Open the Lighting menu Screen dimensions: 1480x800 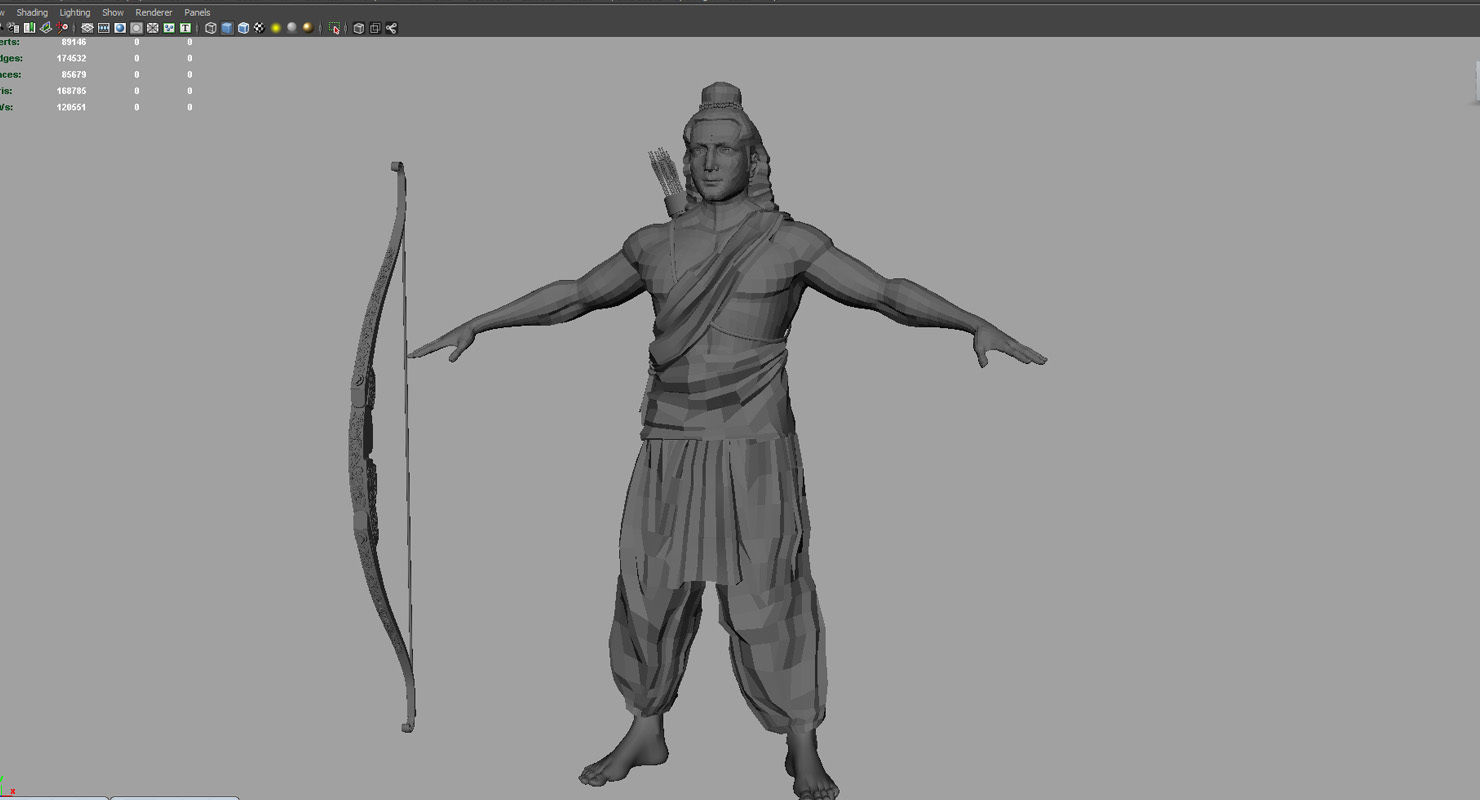pos(74,12)
